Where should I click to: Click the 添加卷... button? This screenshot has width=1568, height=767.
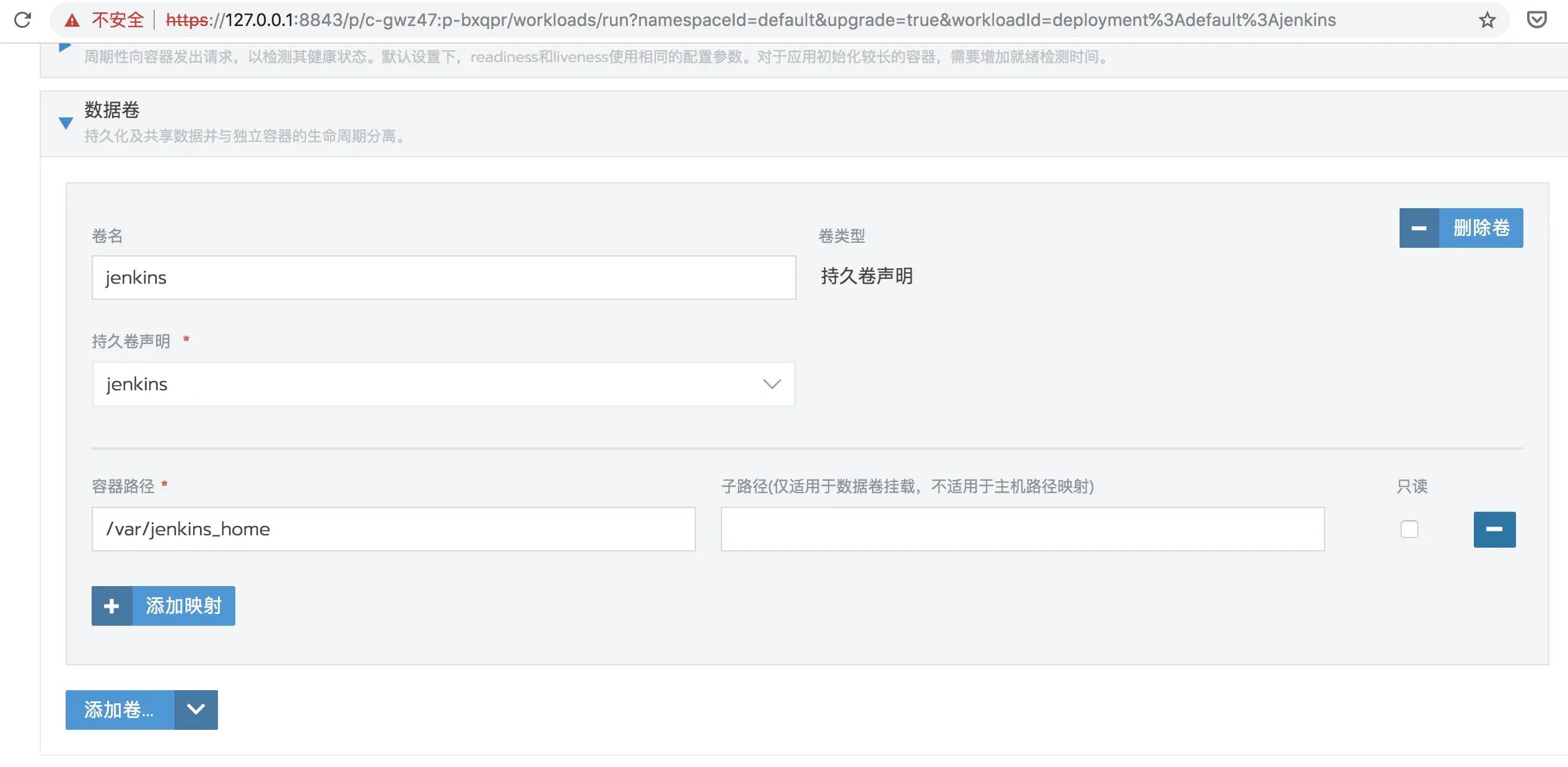tap(120, 709)
